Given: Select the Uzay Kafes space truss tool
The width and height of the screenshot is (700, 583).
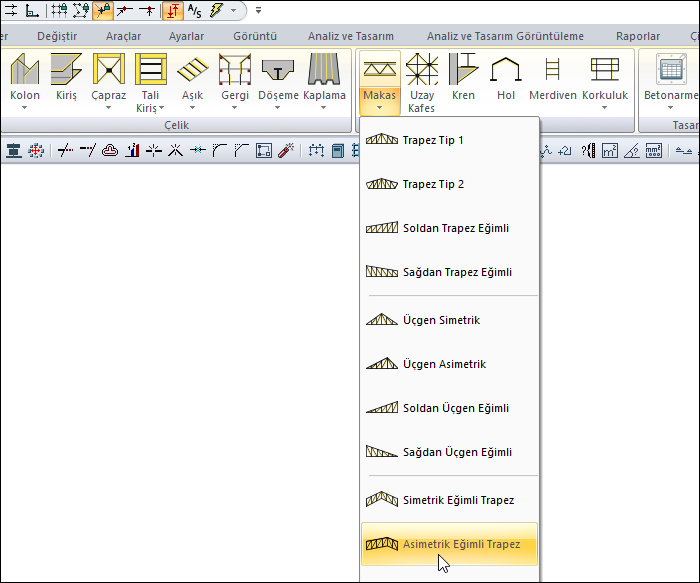Looking at the screenshot, I should pos(422,71).
